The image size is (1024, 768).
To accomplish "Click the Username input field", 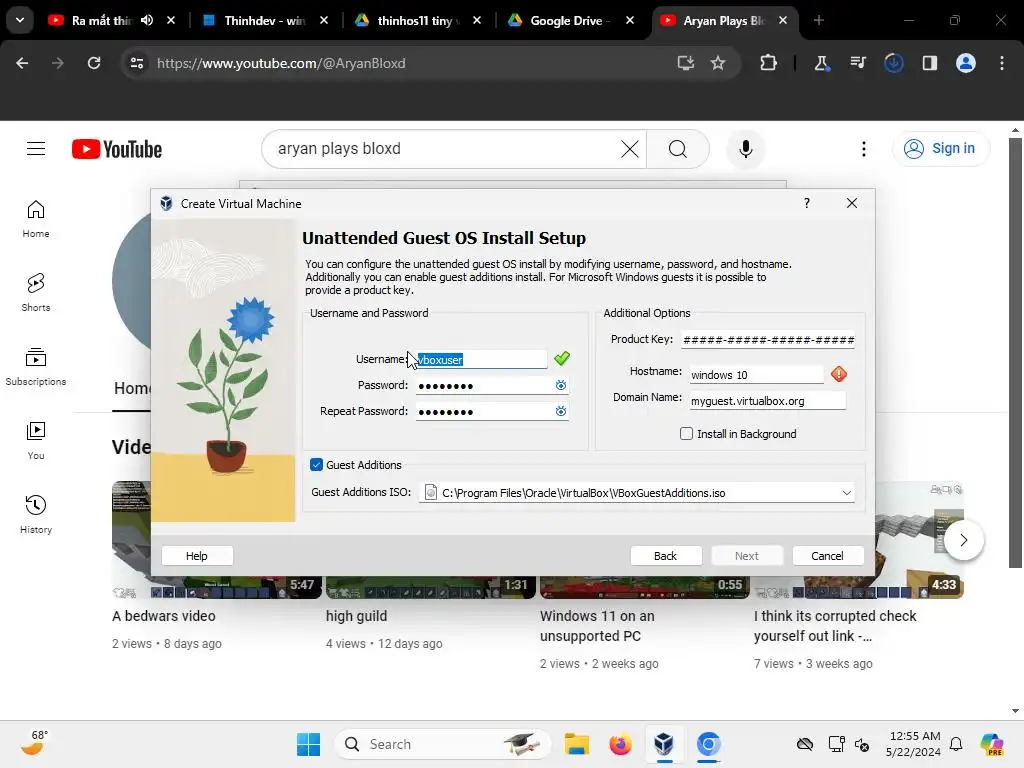I will 481,360.
